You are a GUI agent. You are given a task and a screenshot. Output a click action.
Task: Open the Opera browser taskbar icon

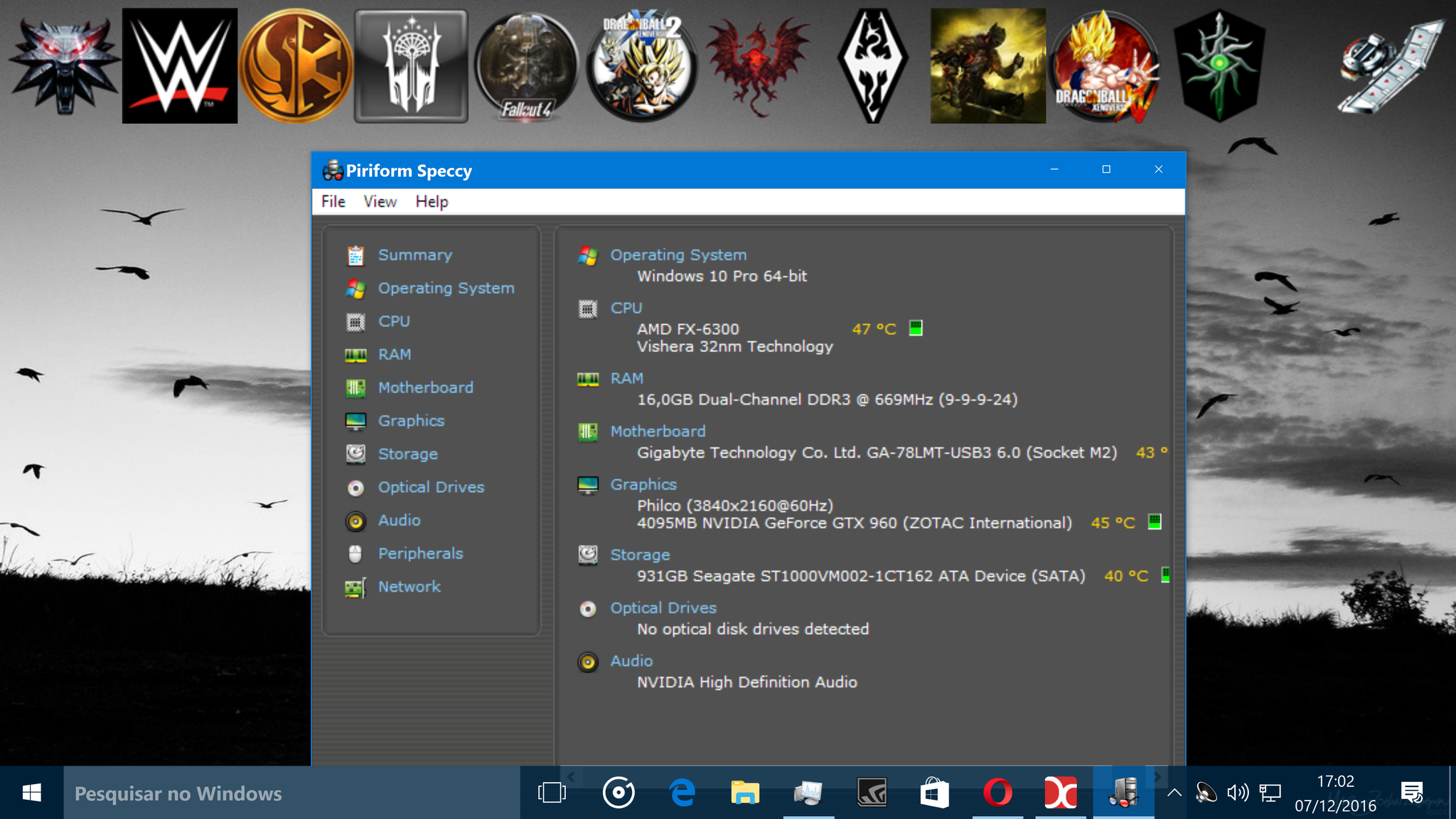point(997,793)
